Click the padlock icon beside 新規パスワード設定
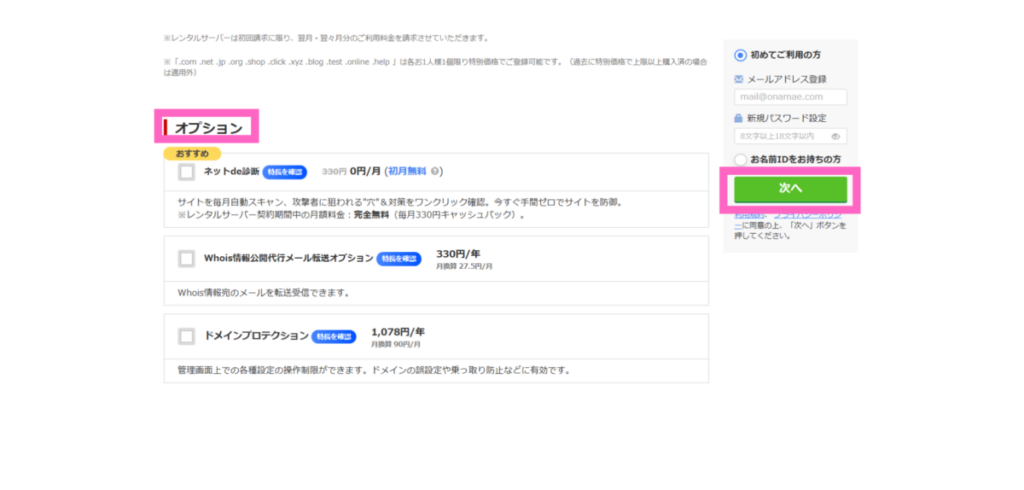Image resolution: width=1024 pixels, height=490 pixels. coord(739,117)
